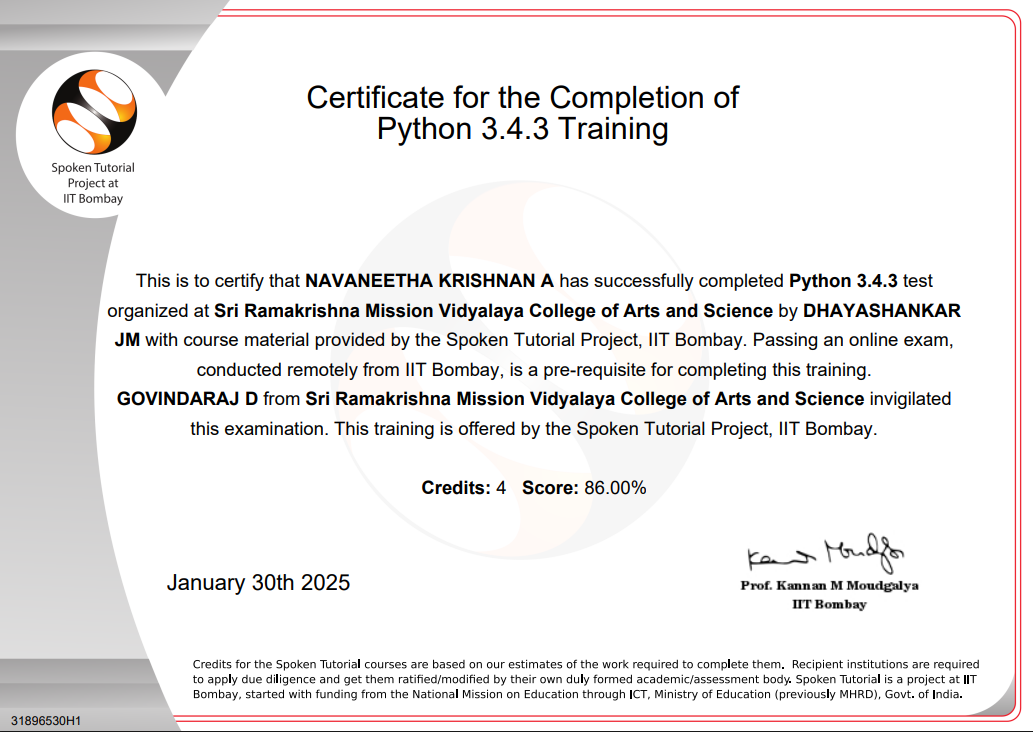Click the organizer name 'DHAYASHANKAR'
This screenshot has height=732, width=1033.
pyautogui.click(x=881, y=310)
